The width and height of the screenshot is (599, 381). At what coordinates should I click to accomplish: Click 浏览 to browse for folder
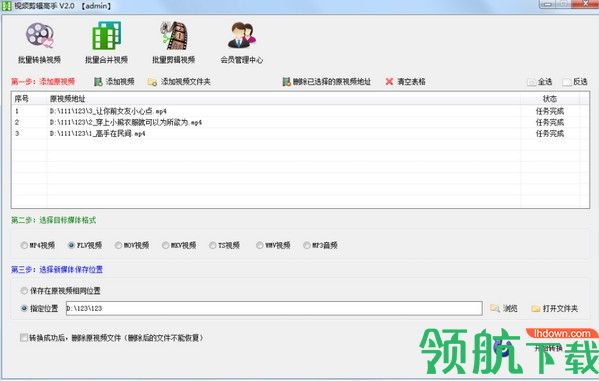[504, 308]
